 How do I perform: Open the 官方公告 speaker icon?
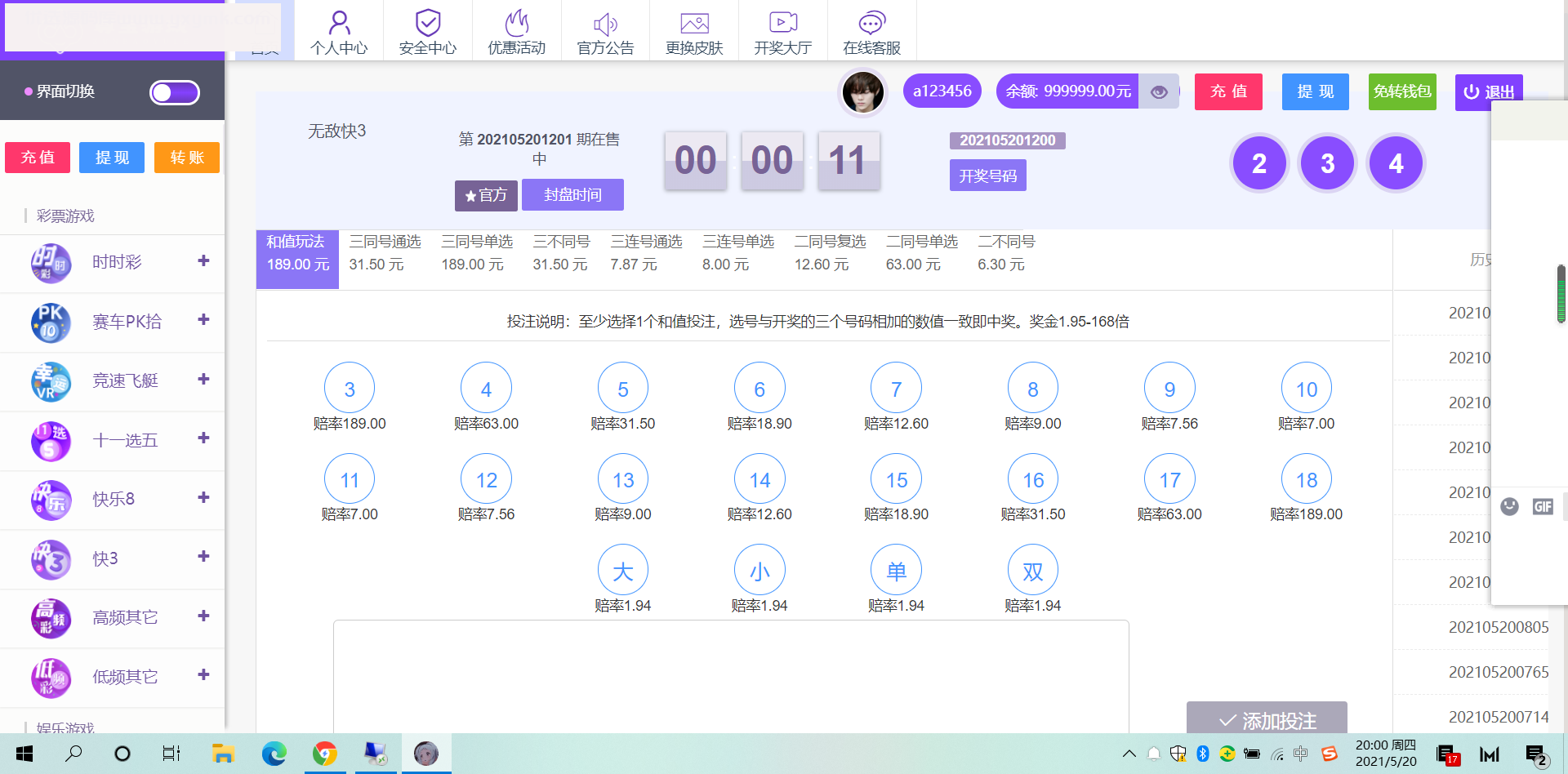coord(605,23)
